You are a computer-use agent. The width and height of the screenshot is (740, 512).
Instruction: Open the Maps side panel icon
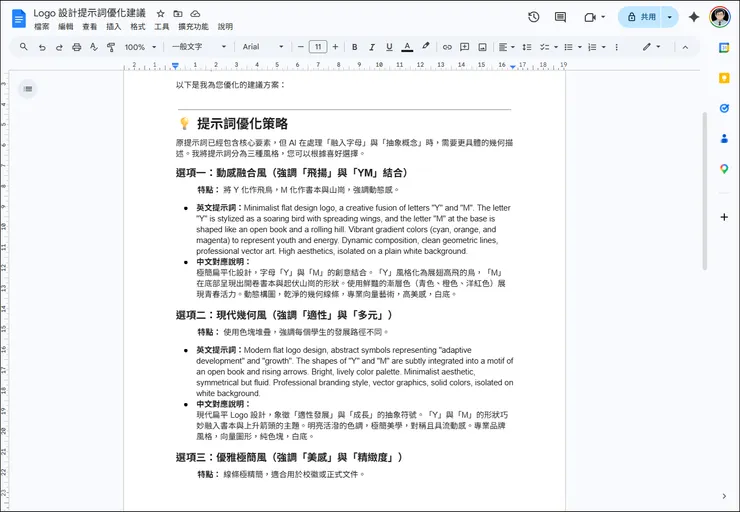[x=724, y=169]
